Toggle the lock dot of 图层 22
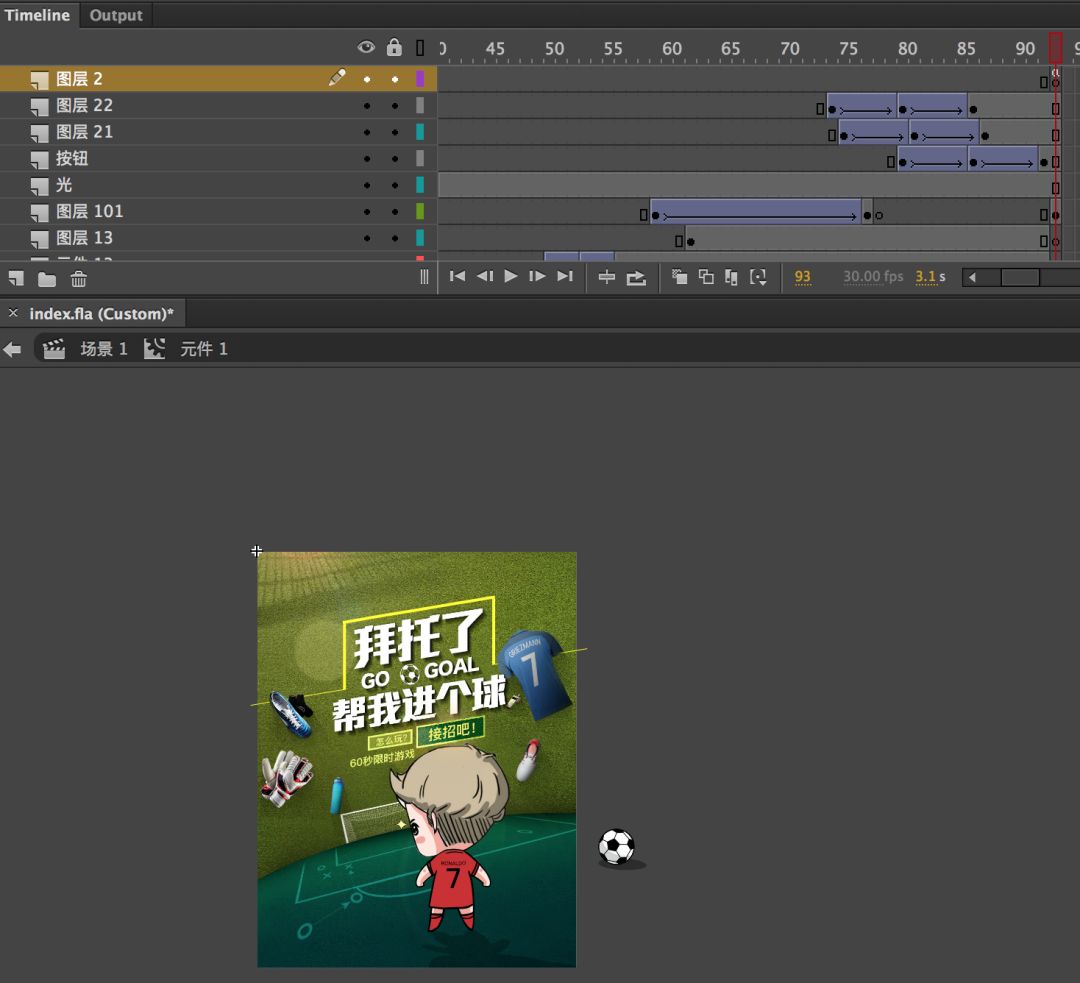Screen dimensions: 1080x983 pos(395,106)
